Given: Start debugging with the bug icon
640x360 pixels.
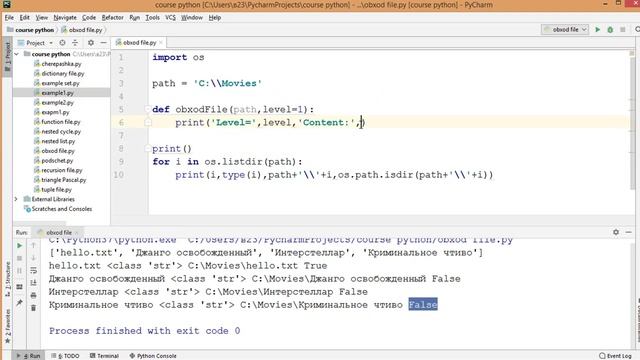Looking at the screenshot, I should pyautogui.click(x=610, y=29).
